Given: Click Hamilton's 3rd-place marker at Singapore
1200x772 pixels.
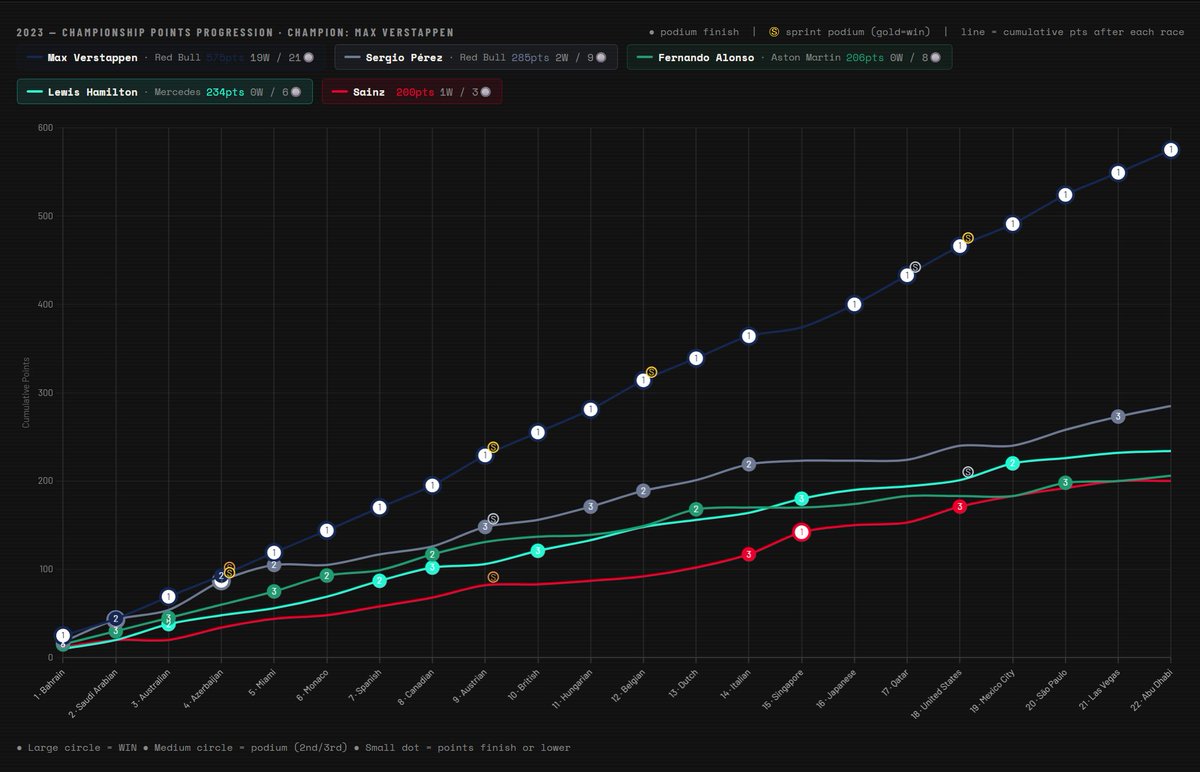Looking at the screenshot, I should [801, 498].
